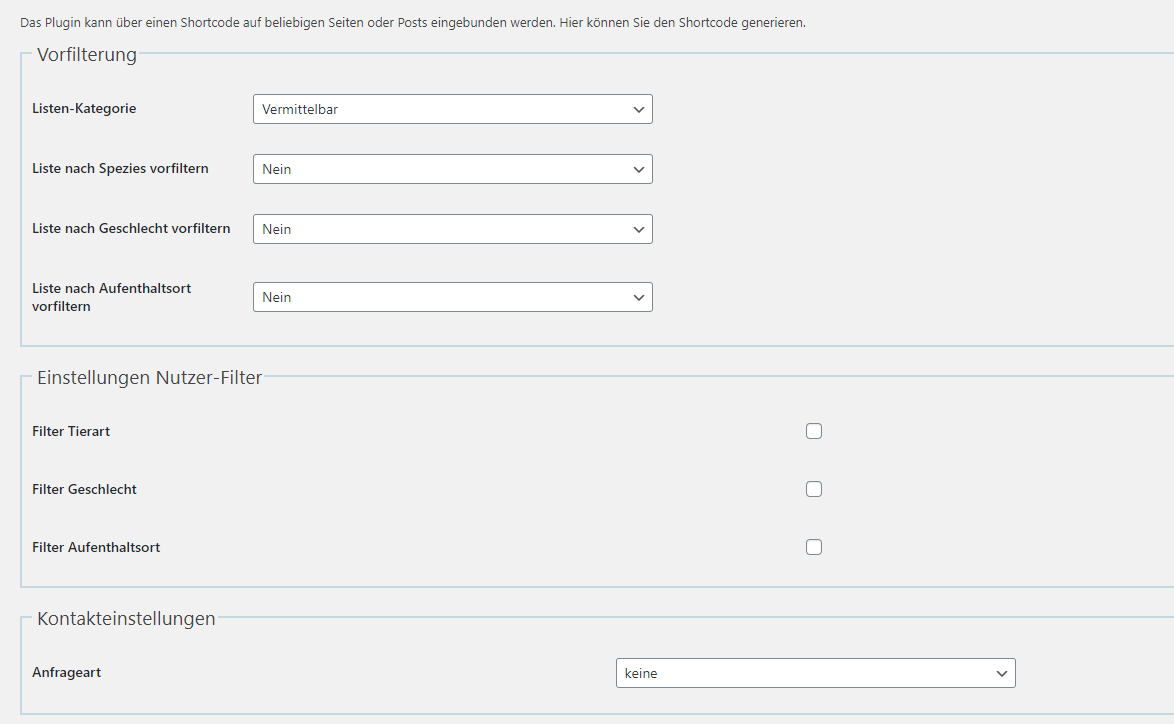Expand the Liste nach Spezies vorfiltern dropdown
1174x724 pixels.
click(x=452, y=169)
